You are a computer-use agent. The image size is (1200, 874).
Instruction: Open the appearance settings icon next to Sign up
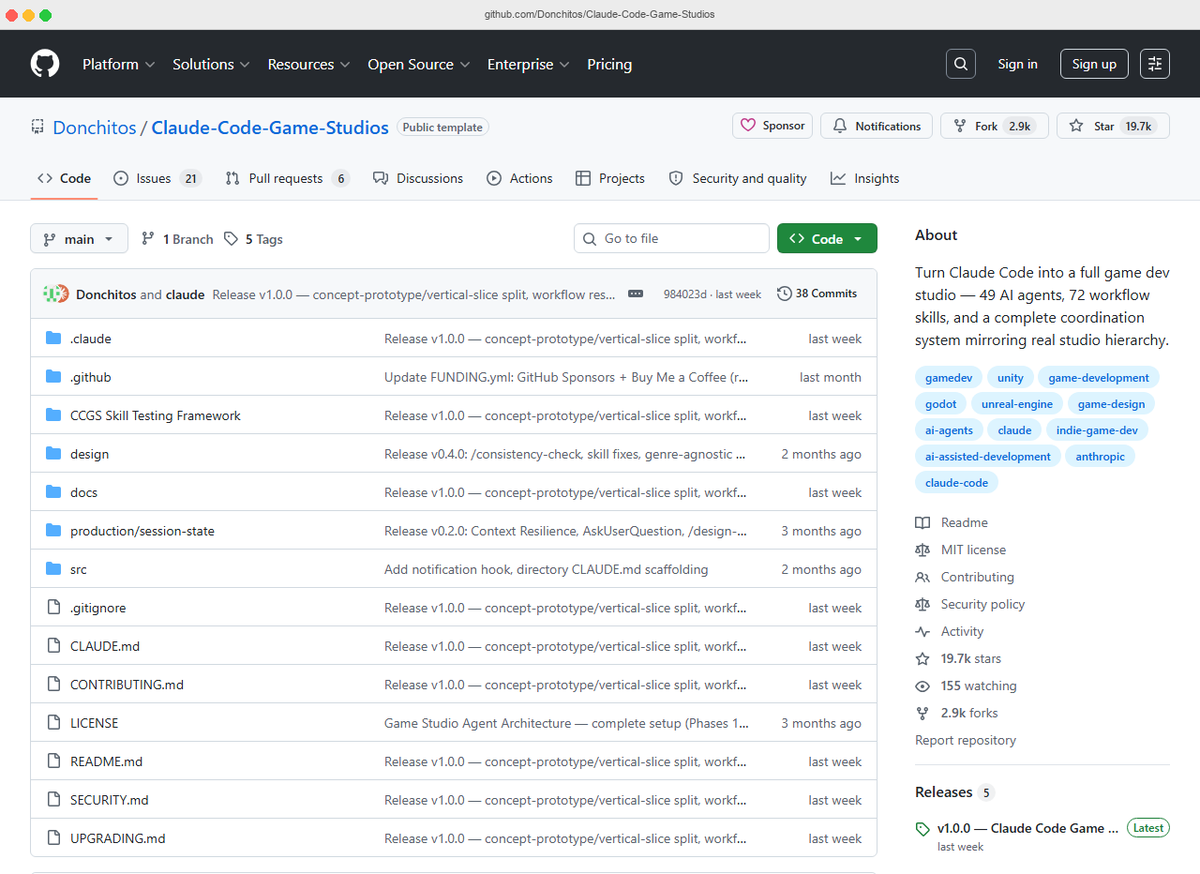coord(1155,64)
